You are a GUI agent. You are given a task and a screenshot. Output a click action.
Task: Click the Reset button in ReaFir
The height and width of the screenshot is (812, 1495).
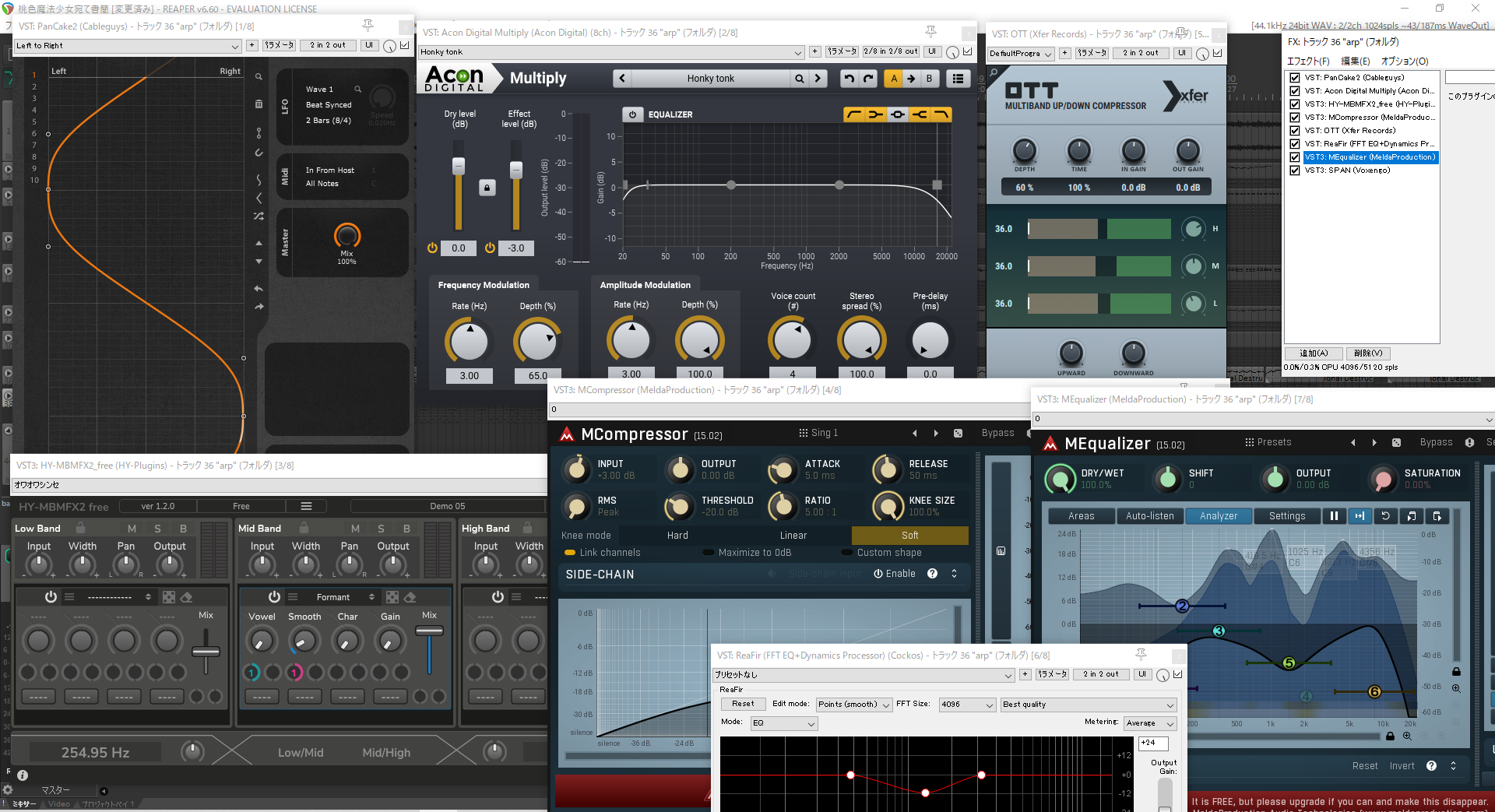(743, 704)
